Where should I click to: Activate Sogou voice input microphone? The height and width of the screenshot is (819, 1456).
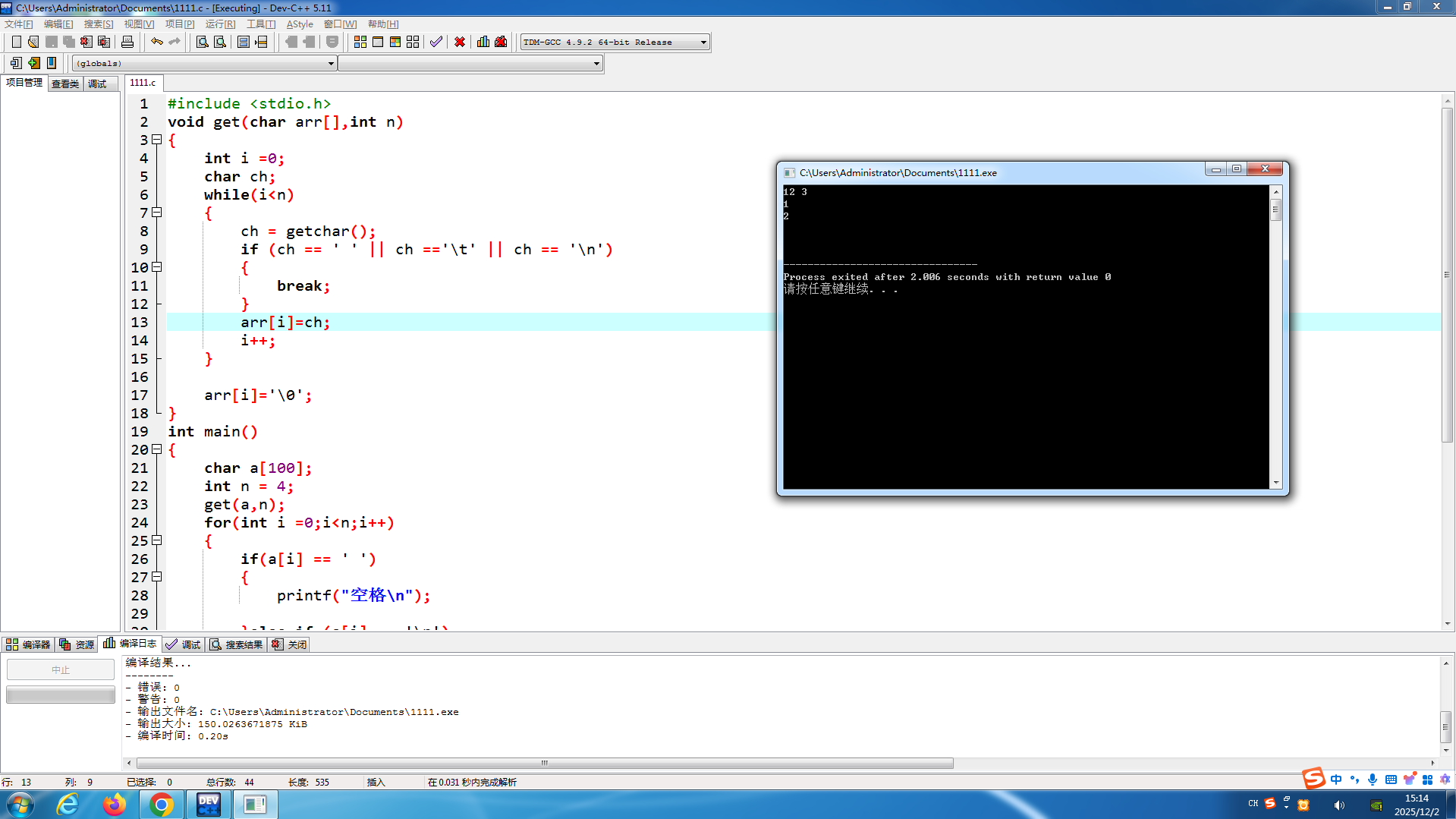click(x=1373, y=780)
